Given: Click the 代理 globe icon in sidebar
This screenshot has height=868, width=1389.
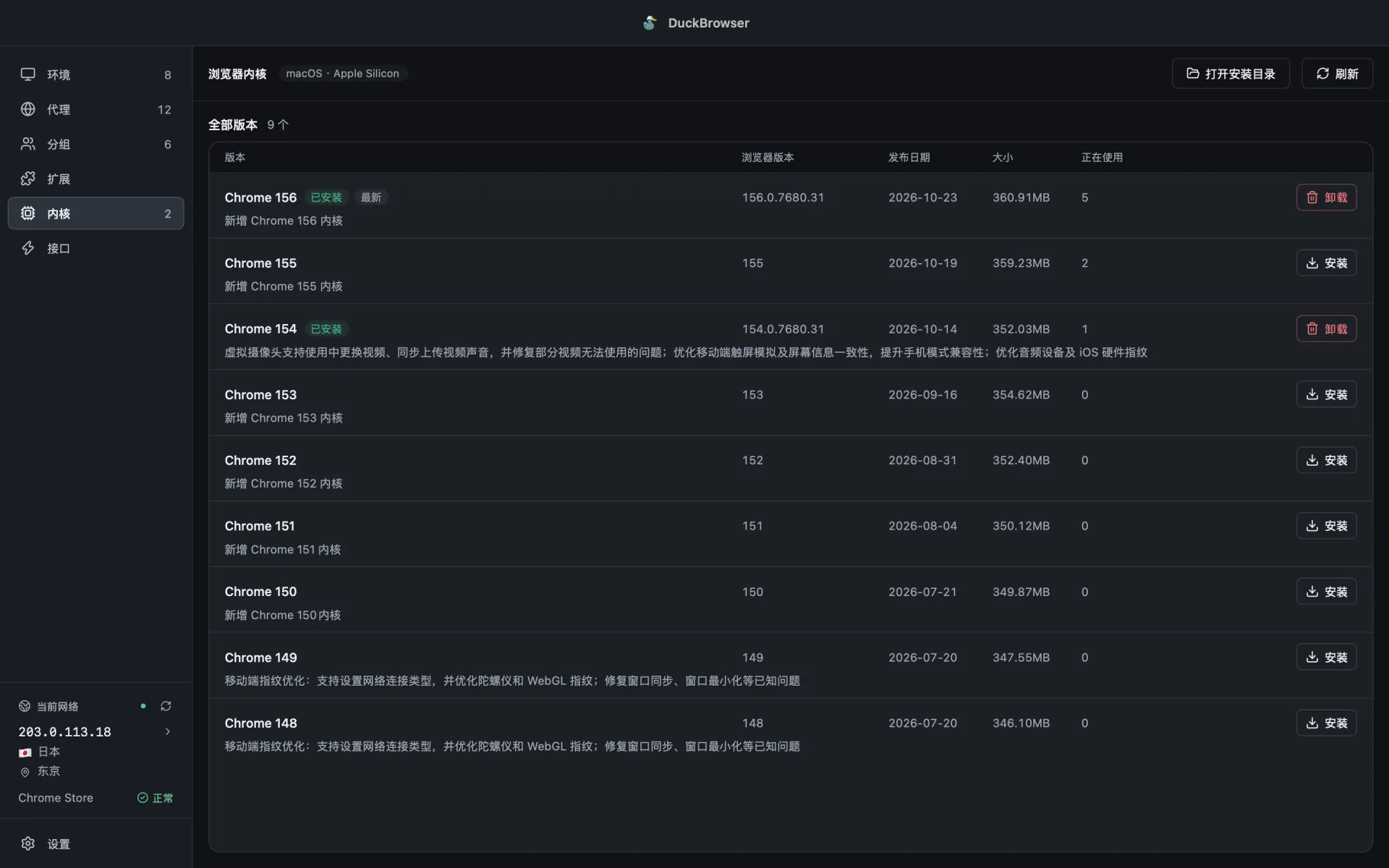Looking at the screenshot, I should (x=27, y=109).
